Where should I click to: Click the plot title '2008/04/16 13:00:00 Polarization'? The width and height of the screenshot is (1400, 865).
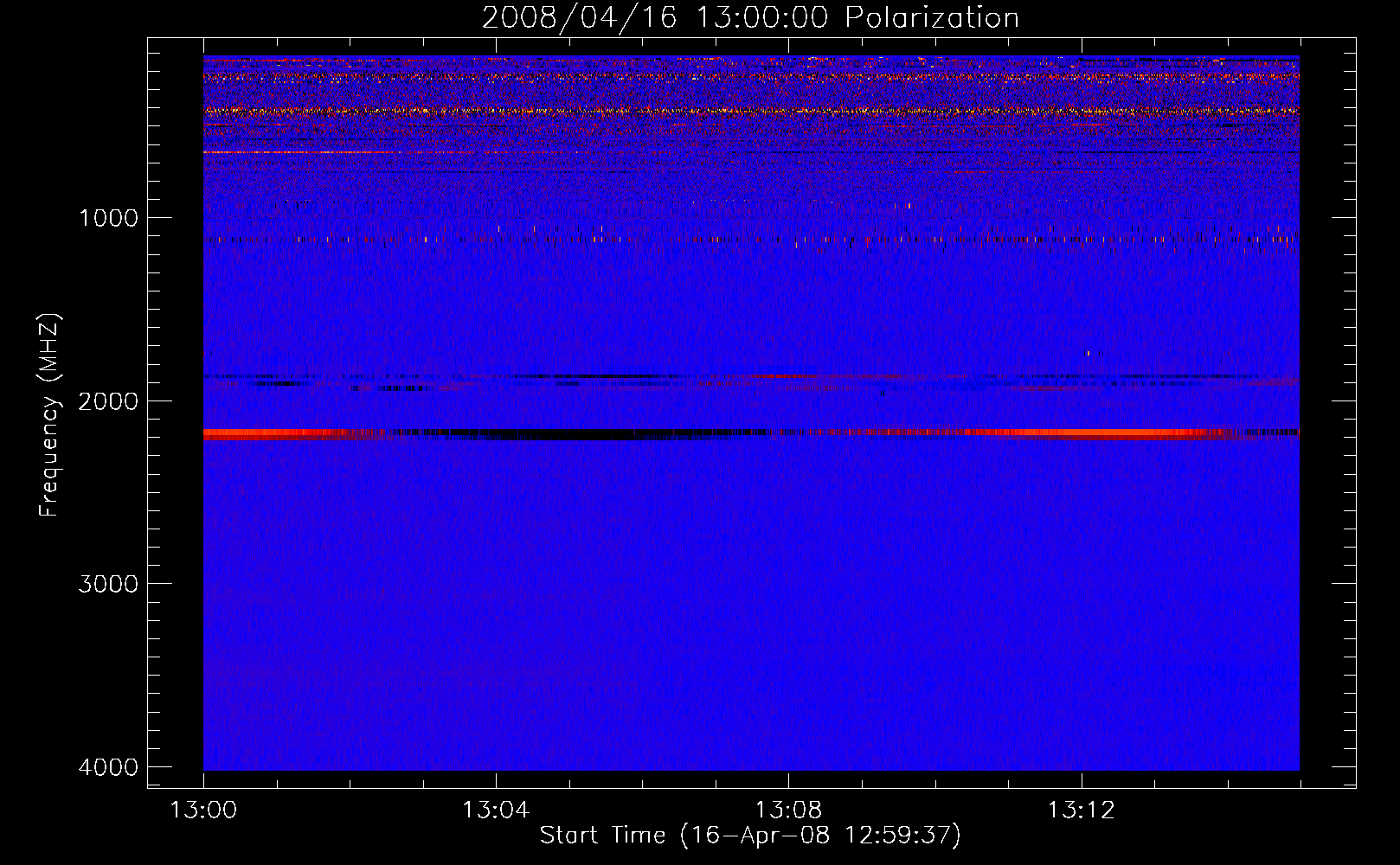(750, 17)
